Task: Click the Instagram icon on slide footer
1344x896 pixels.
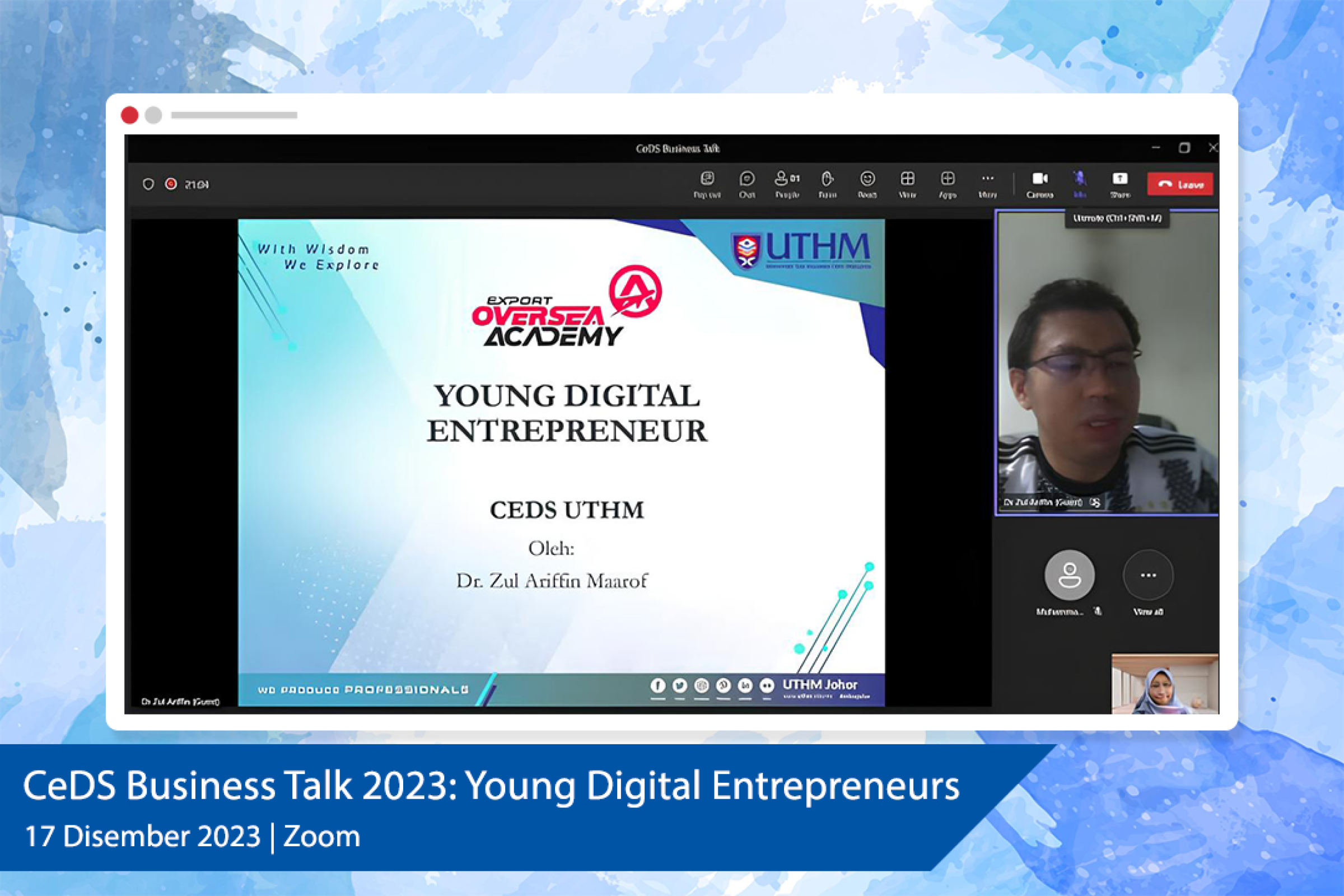Action: click(701, 685)
